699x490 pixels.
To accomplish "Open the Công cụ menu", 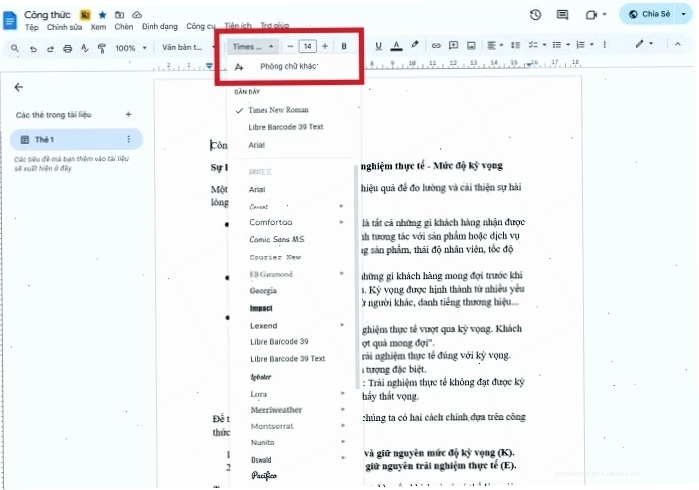I will [x=201, y=26].
